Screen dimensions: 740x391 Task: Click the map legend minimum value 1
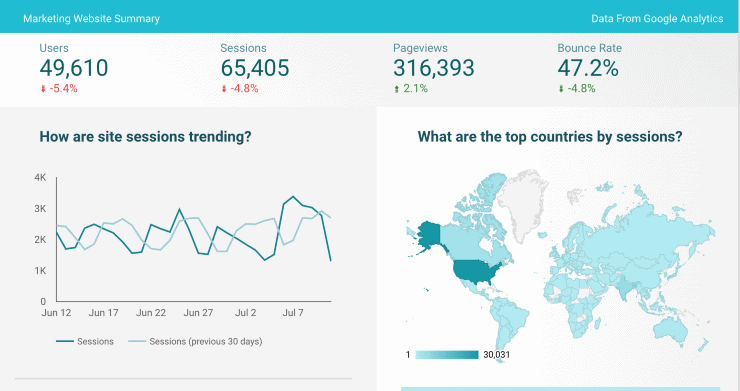click(x=408, y=355)
